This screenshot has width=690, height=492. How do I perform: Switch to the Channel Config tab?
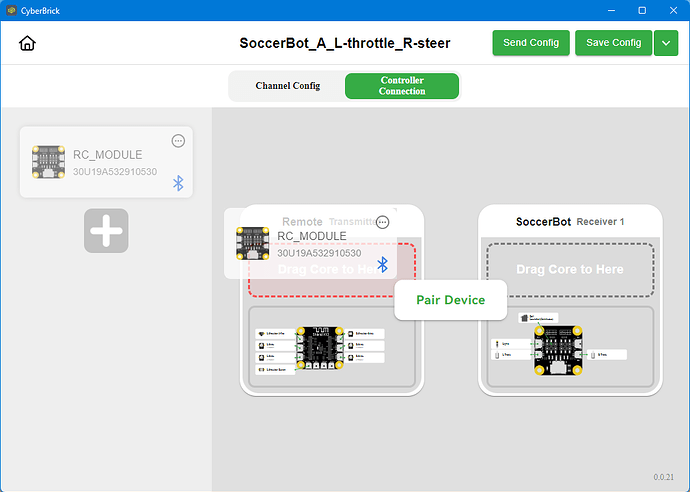pos(287,86)
